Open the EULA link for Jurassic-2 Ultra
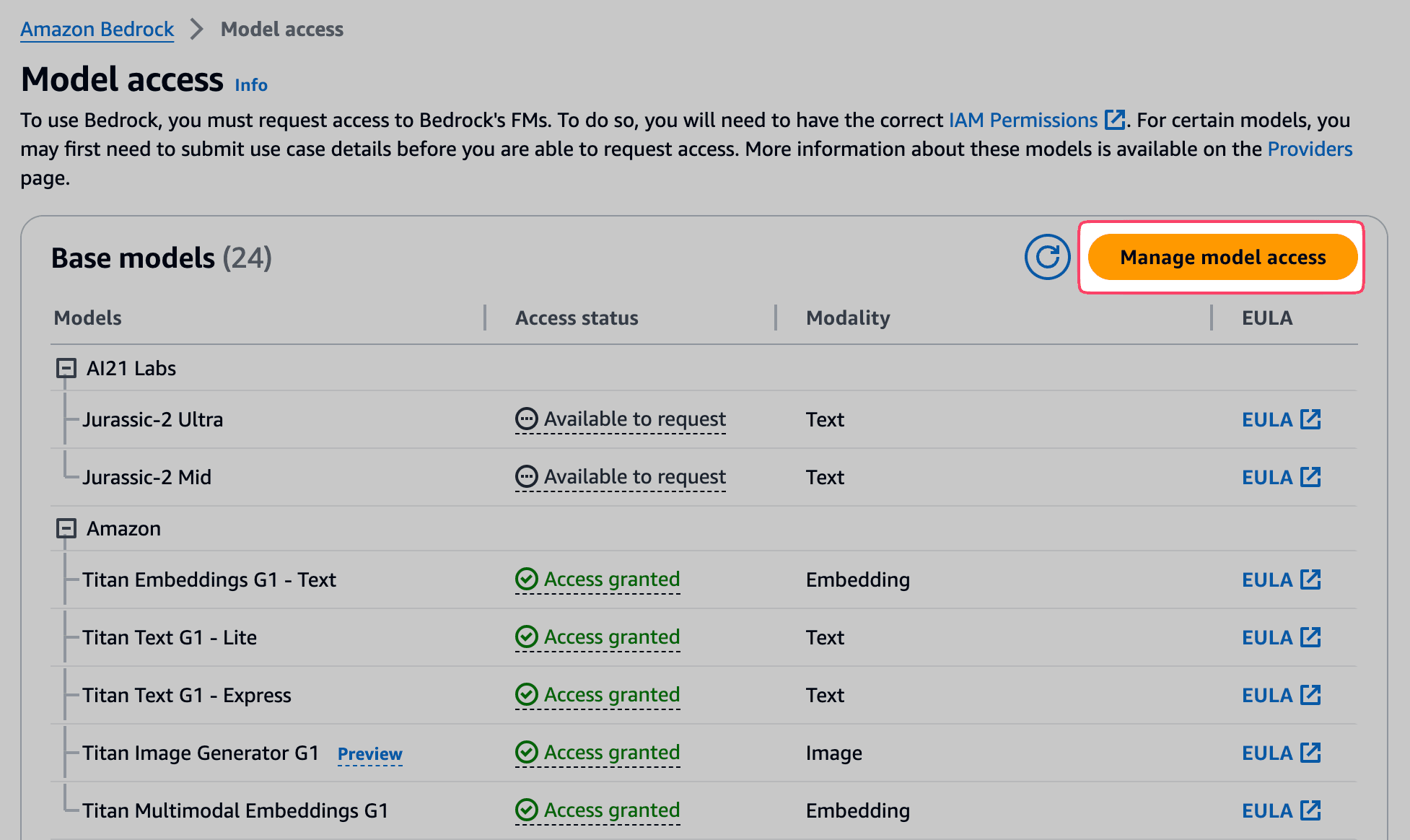 click(x=1281, y=419)
